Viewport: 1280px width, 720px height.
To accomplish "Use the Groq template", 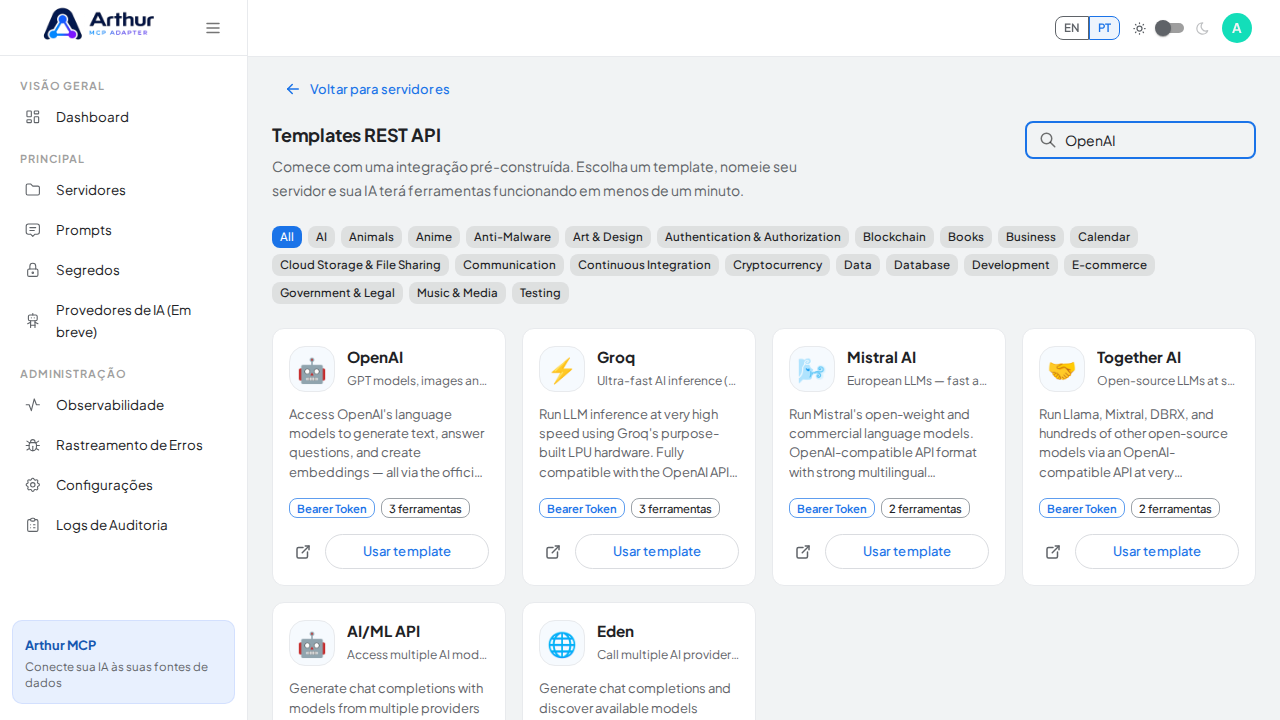I will point(657,552).
